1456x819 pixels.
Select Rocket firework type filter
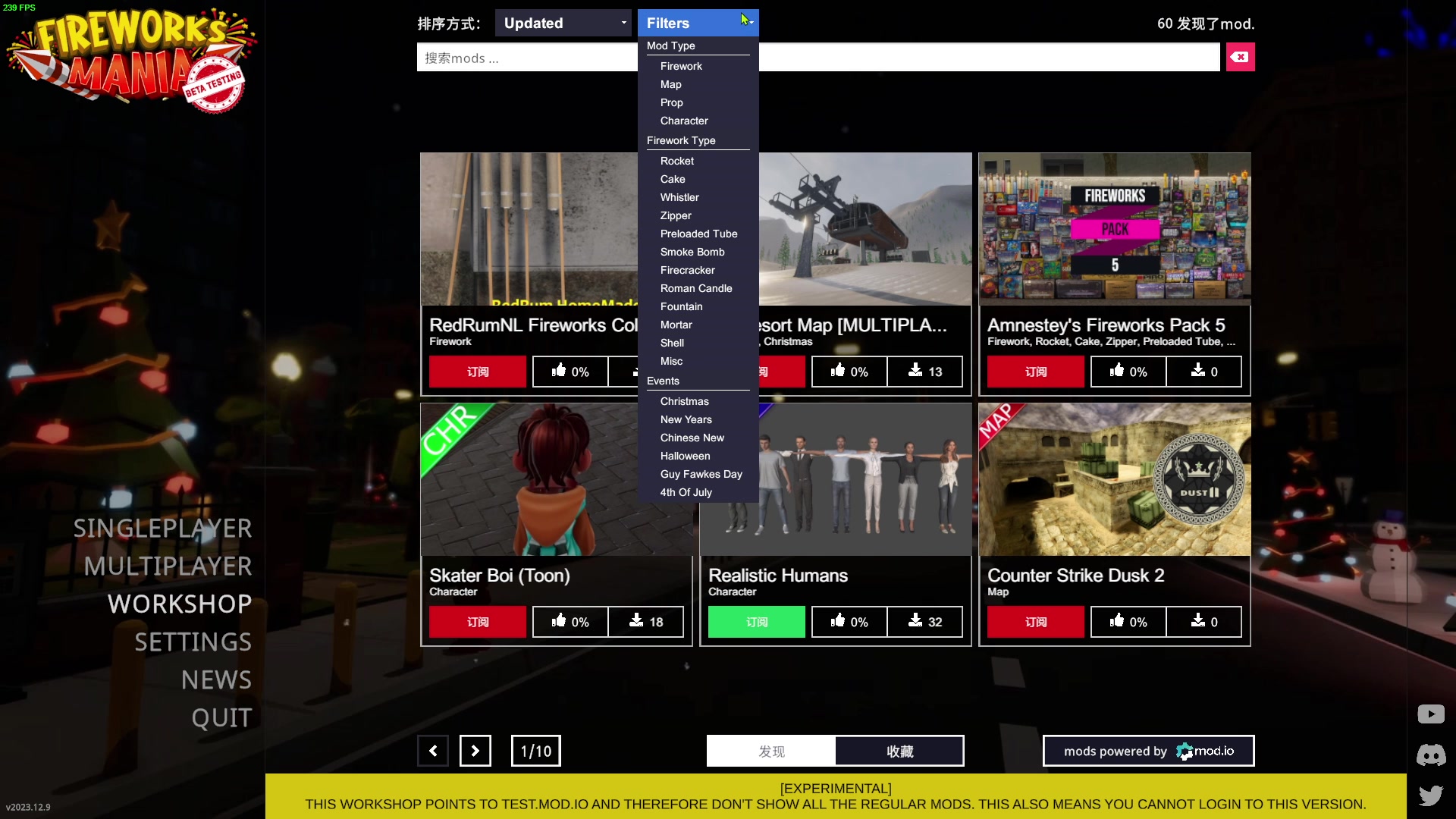click(x=676, y=161)
